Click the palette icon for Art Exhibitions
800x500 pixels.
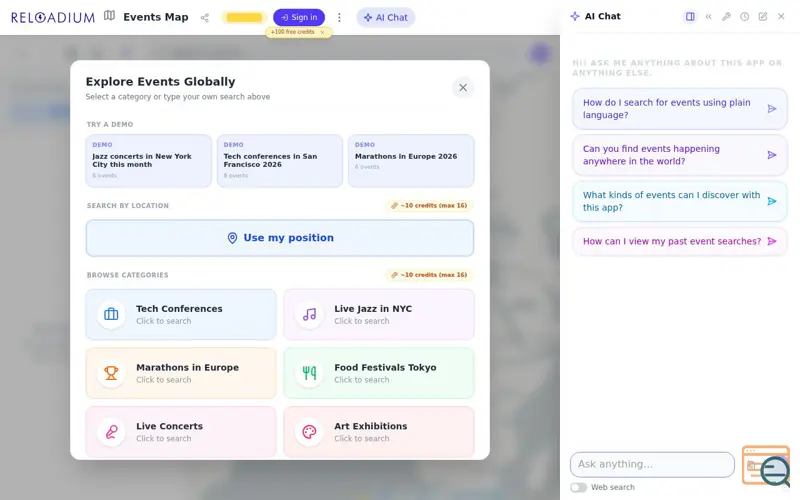click(309, 432)
